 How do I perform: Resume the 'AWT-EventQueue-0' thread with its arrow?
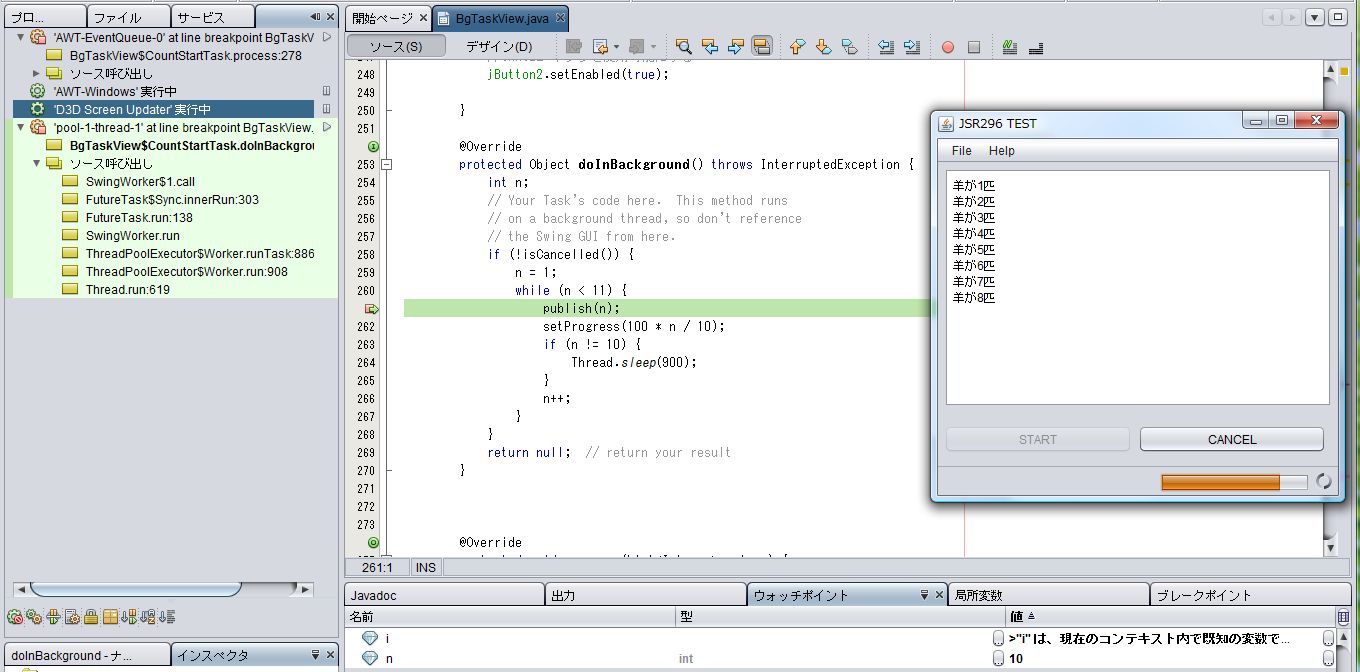tap(326, 37)
